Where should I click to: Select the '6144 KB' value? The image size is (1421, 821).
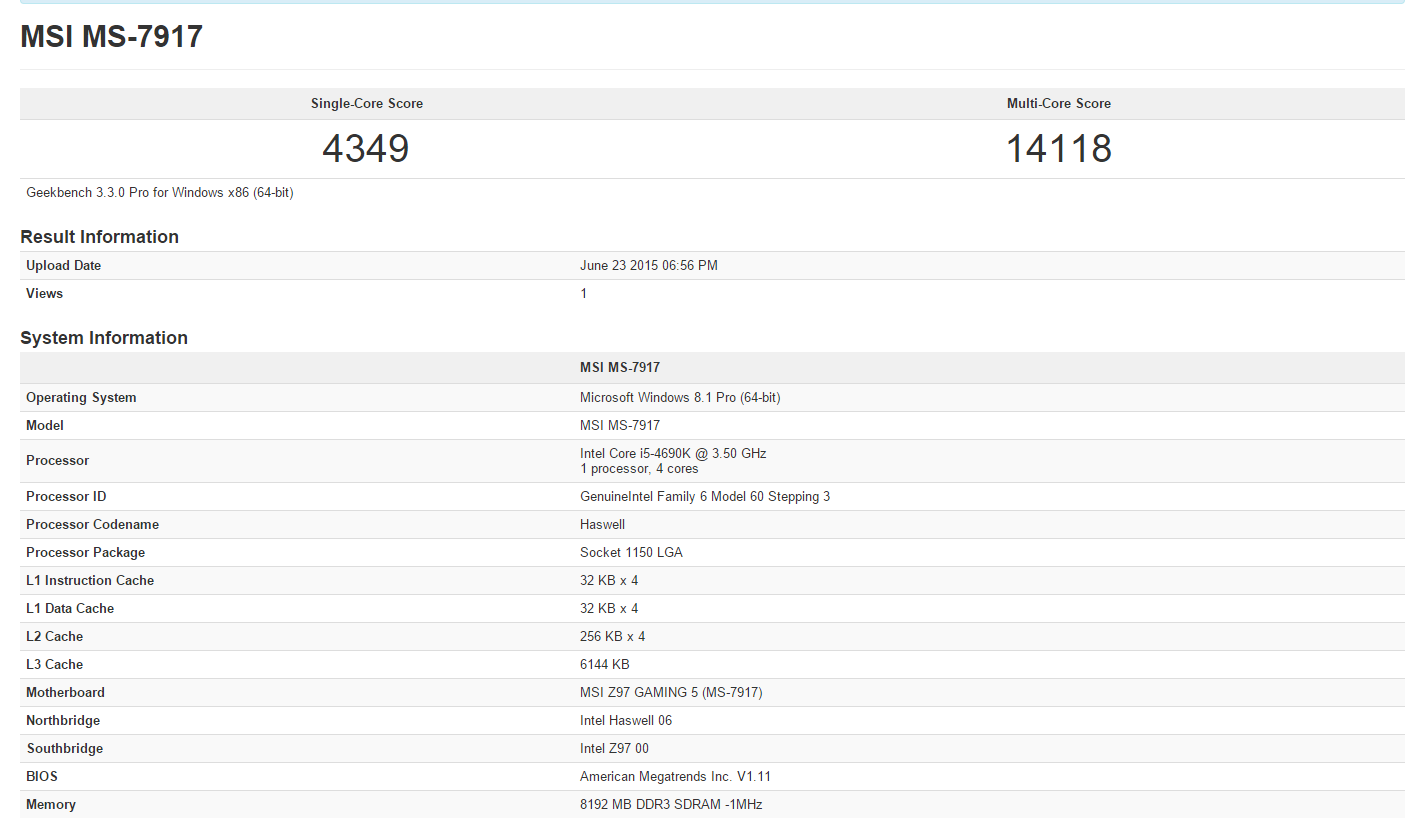605,665
